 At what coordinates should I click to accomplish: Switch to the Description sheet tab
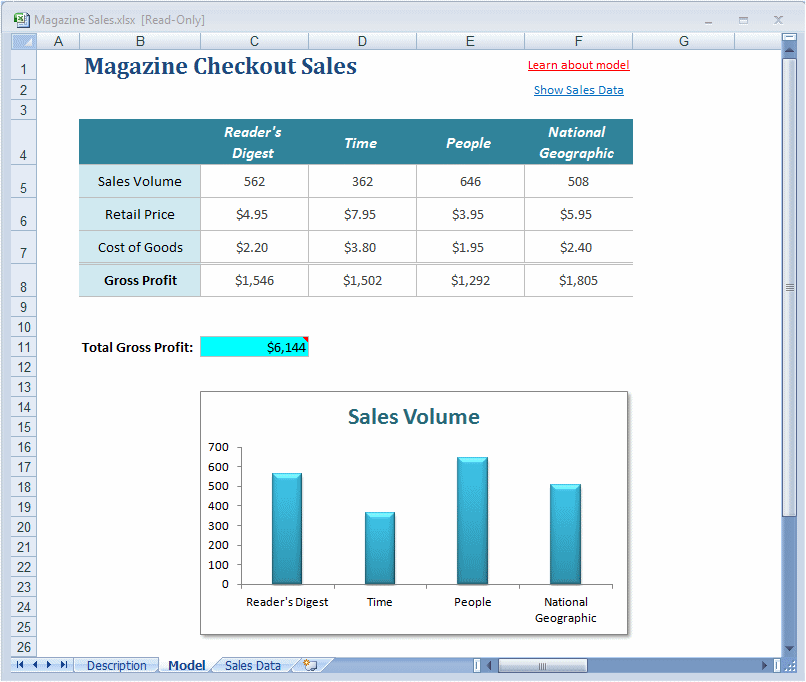pyautogui.click(x=116, y=664)
